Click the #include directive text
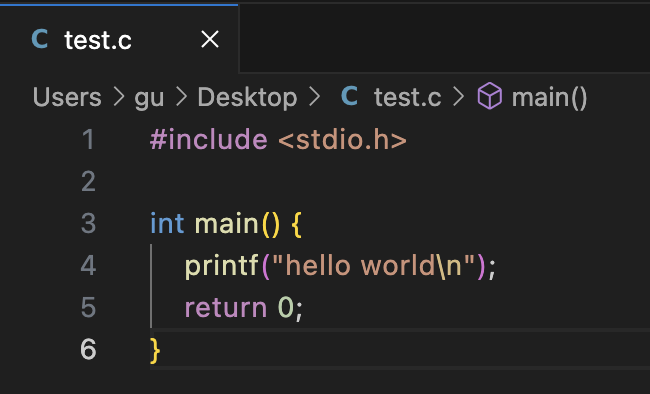650x394 pixels. 209,139
